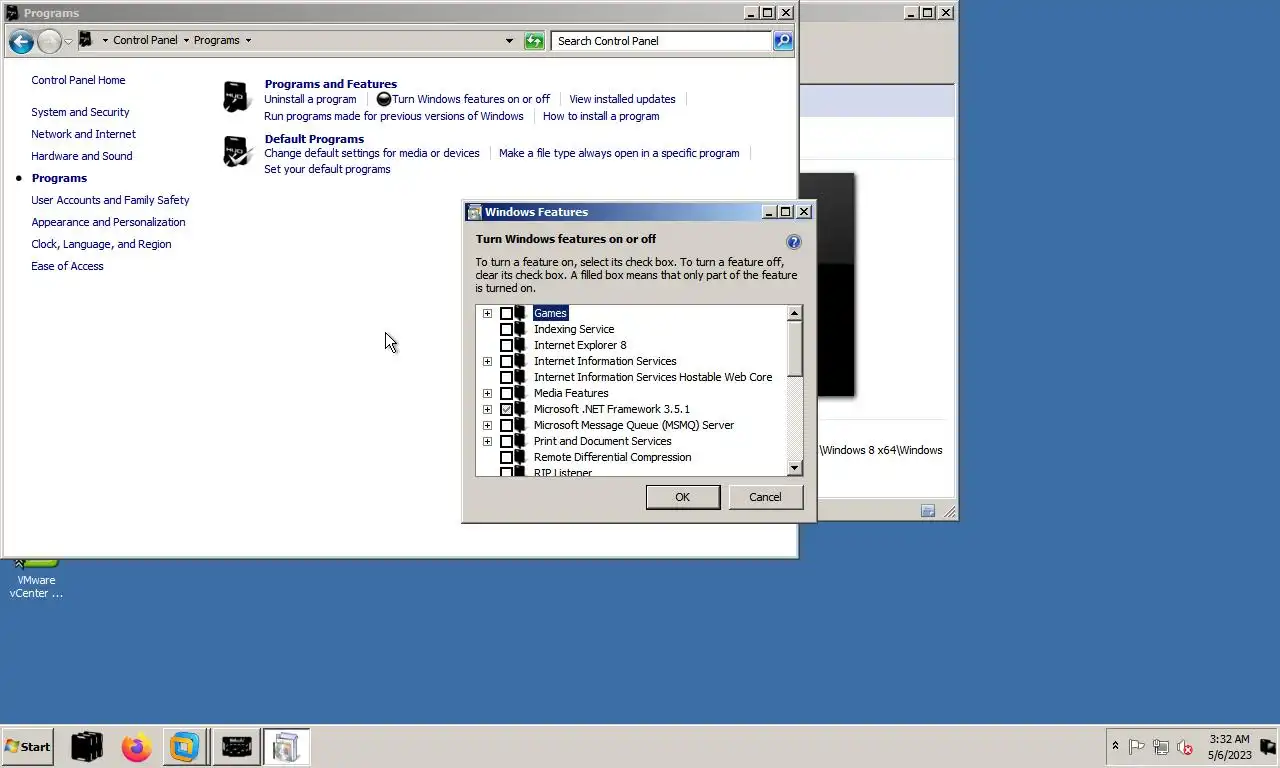
Task: Open the recent pages dropdown arrow
Action: (68, 41)
